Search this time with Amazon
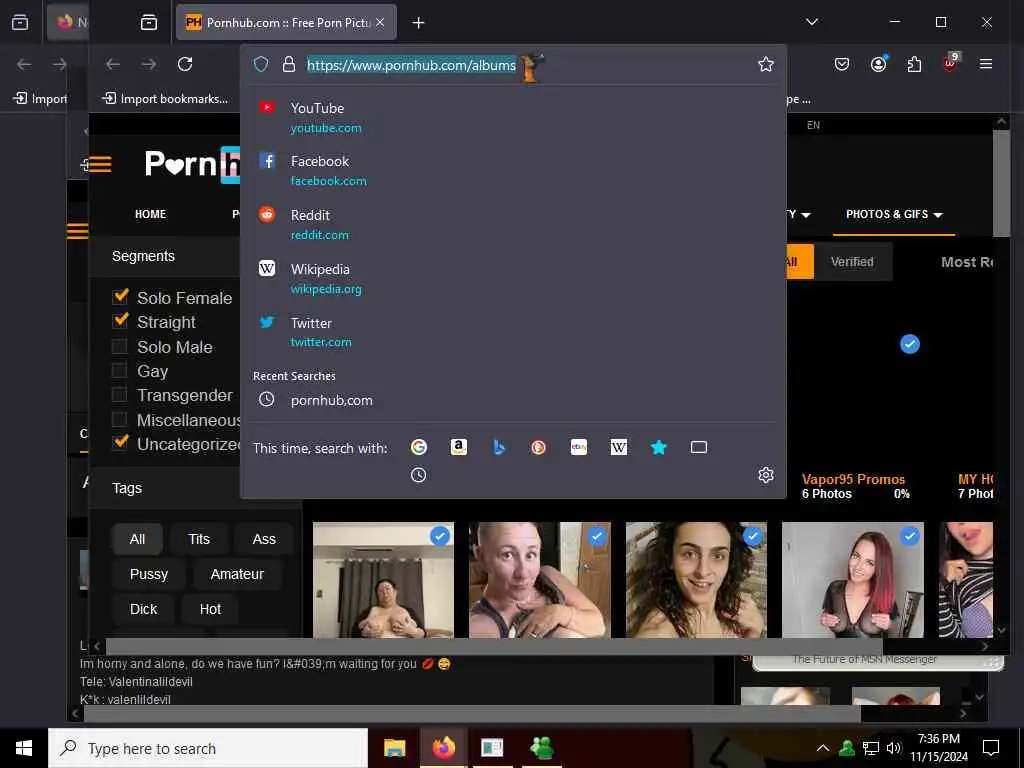 (x=458, y=447)
